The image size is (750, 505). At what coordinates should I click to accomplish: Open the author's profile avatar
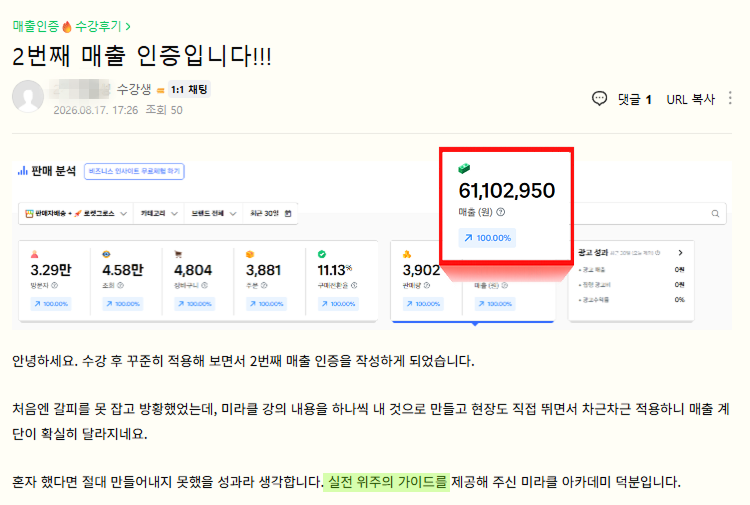pyautogui.click(x=28, y=96)
